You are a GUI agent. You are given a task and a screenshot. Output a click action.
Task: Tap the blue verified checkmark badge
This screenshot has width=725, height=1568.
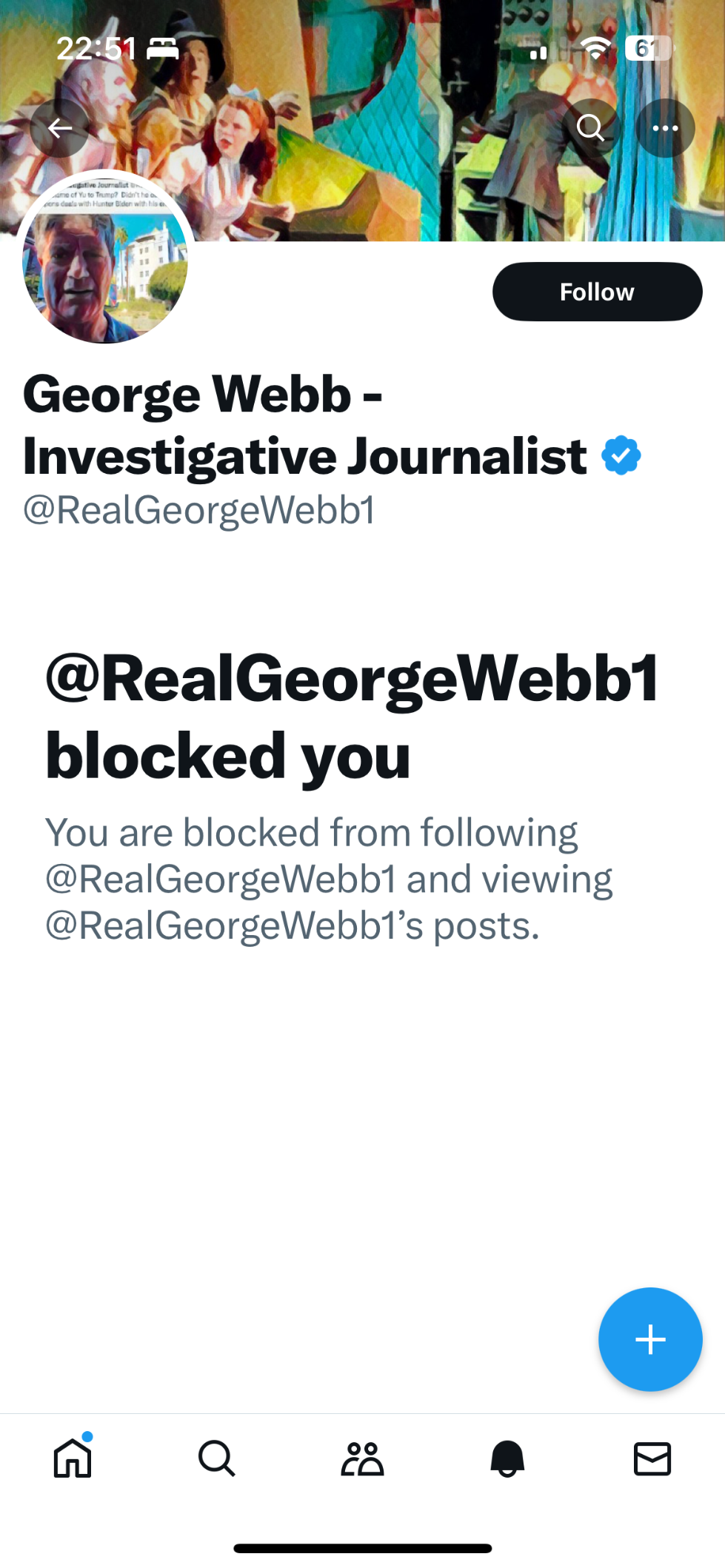pyautogui.click(x=621, y=455)
